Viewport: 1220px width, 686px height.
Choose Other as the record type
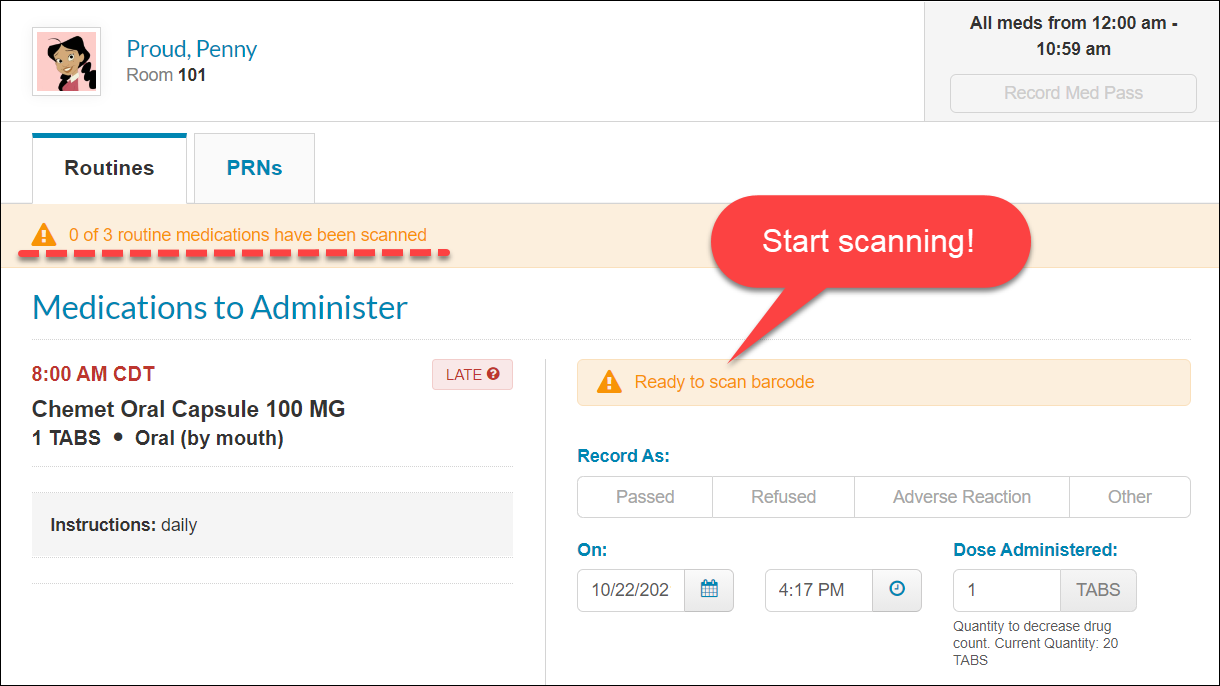coord(1129,497)
